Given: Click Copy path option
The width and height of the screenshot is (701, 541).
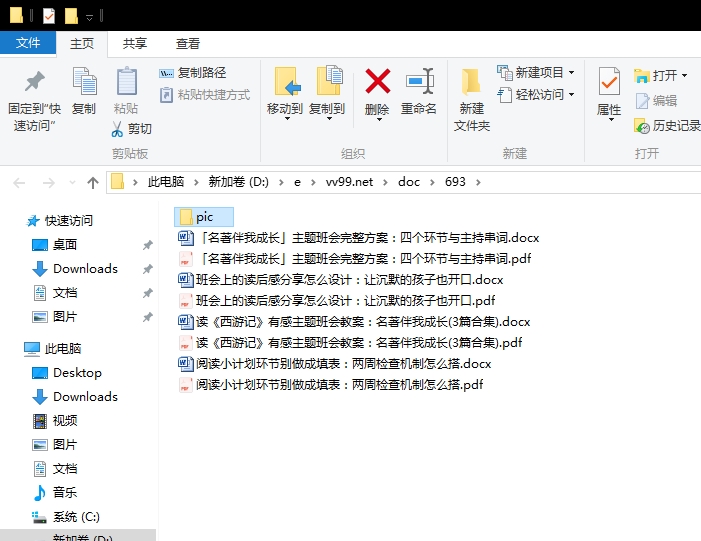Looking at the screenshot, I should coord(193,72).
